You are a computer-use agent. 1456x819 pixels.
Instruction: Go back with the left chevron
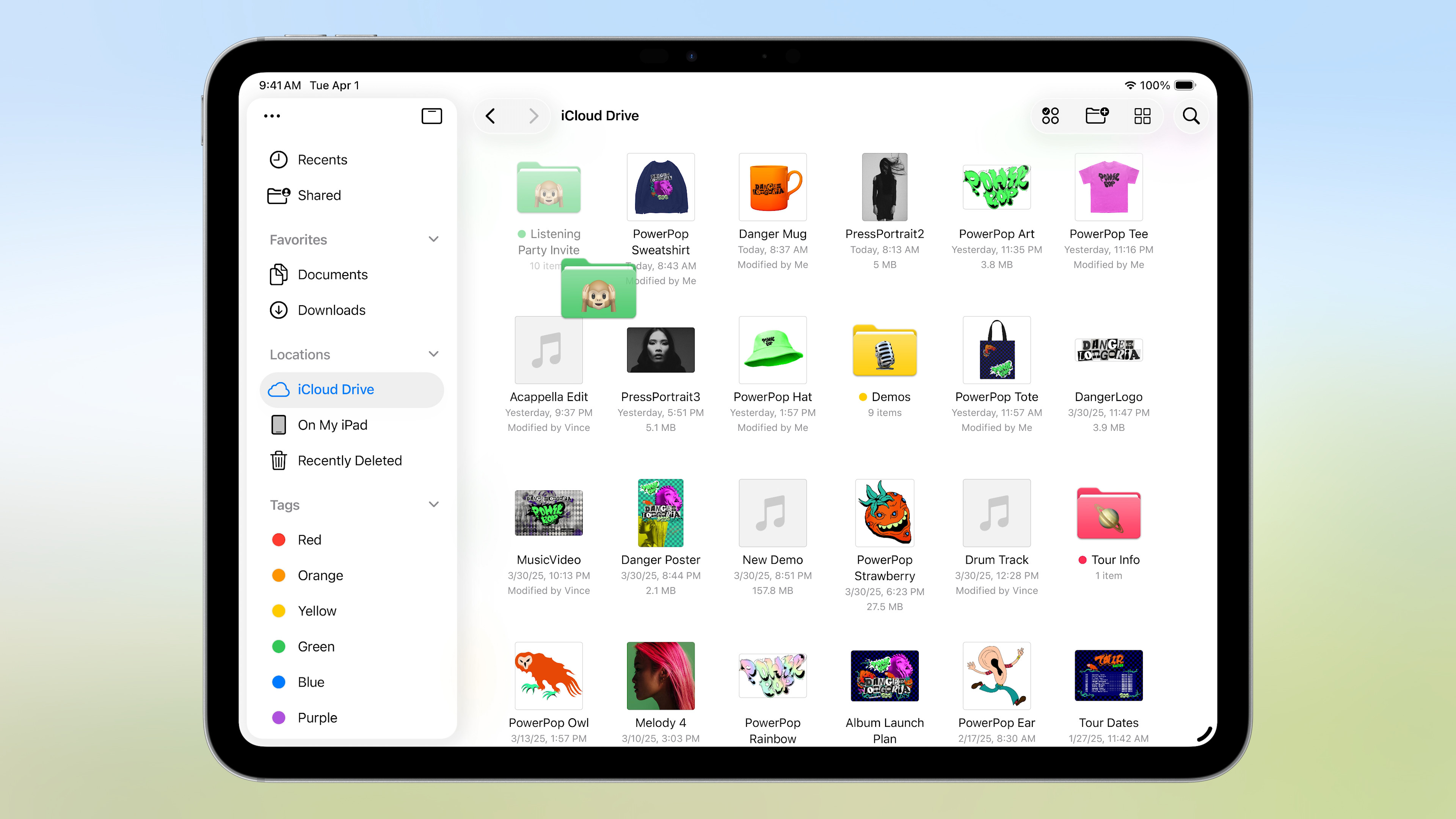point(491,116)
